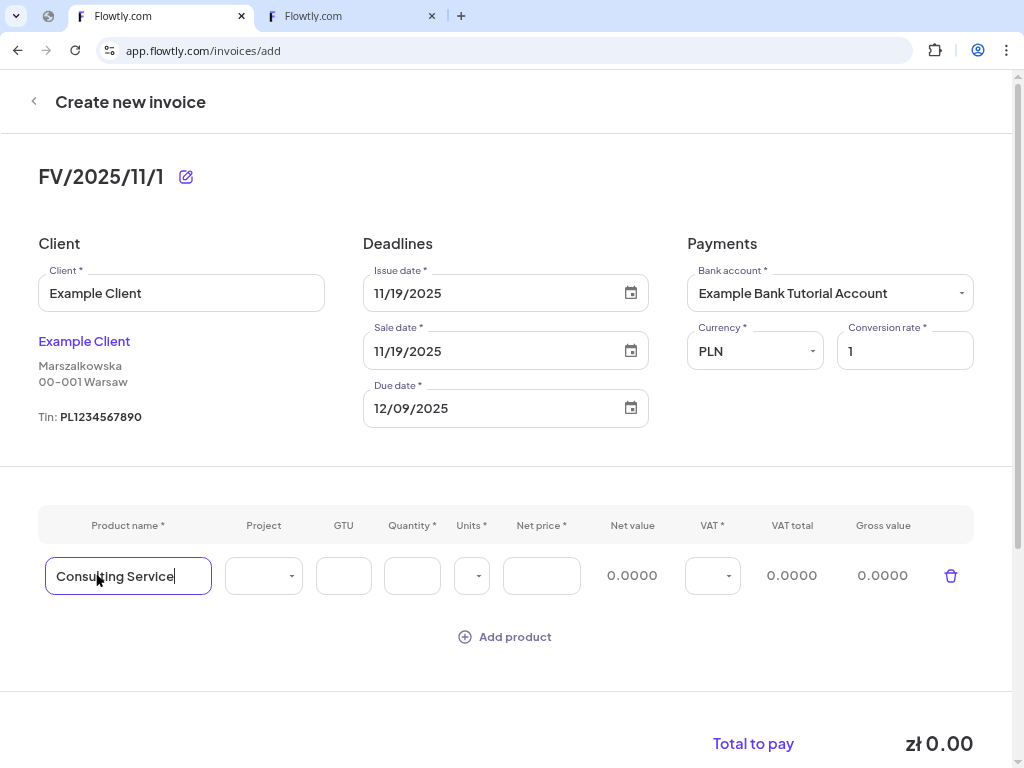This screenshot has height=768, width=1024.
Task: Click the browser reload icon
Action: click(75, 50)
